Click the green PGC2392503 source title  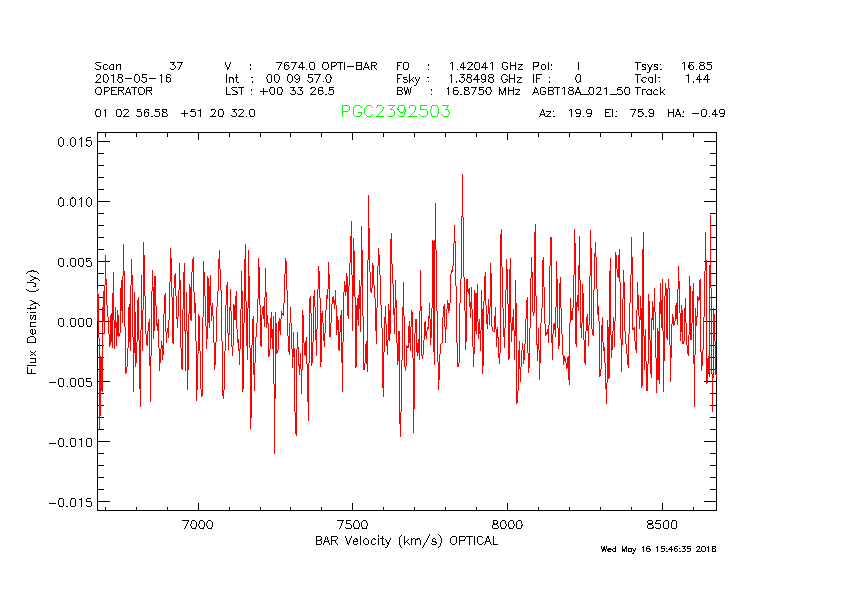pos(395,112)
